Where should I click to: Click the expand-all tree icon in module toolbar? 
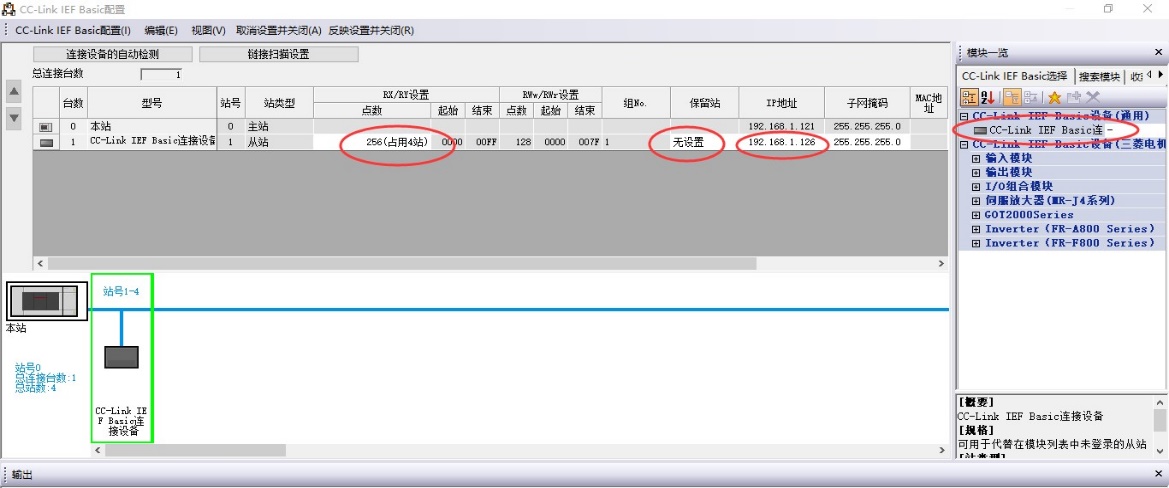pos(1012,97)
